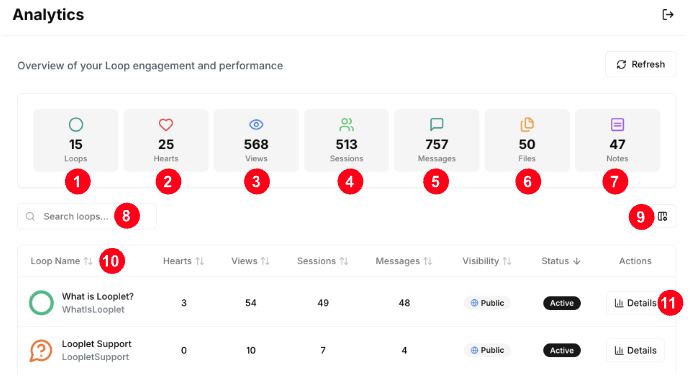Click Public badge in What is Looplet row
690x382 pixels.
pyautogui.click(x=487, y=303)
